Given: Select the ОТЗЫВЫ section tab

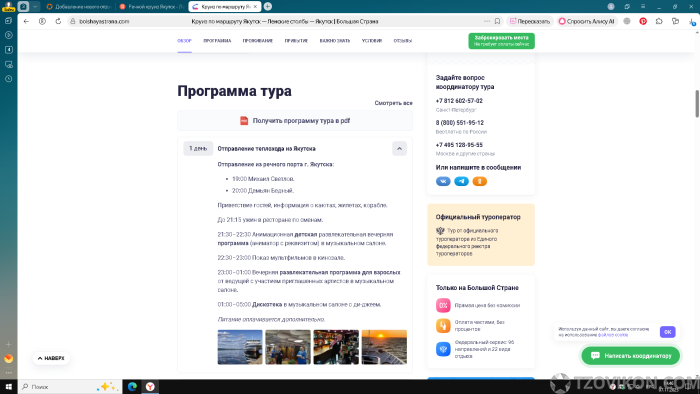Looking at the screenshot, I should click(x=402, y=41).
